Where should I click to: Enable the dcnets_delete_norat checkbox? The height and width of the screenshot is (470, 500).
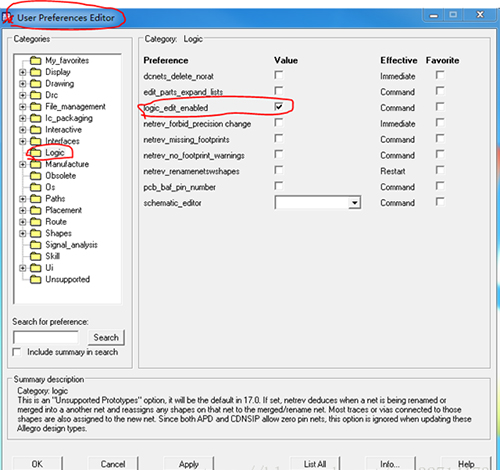pos(279,75)
